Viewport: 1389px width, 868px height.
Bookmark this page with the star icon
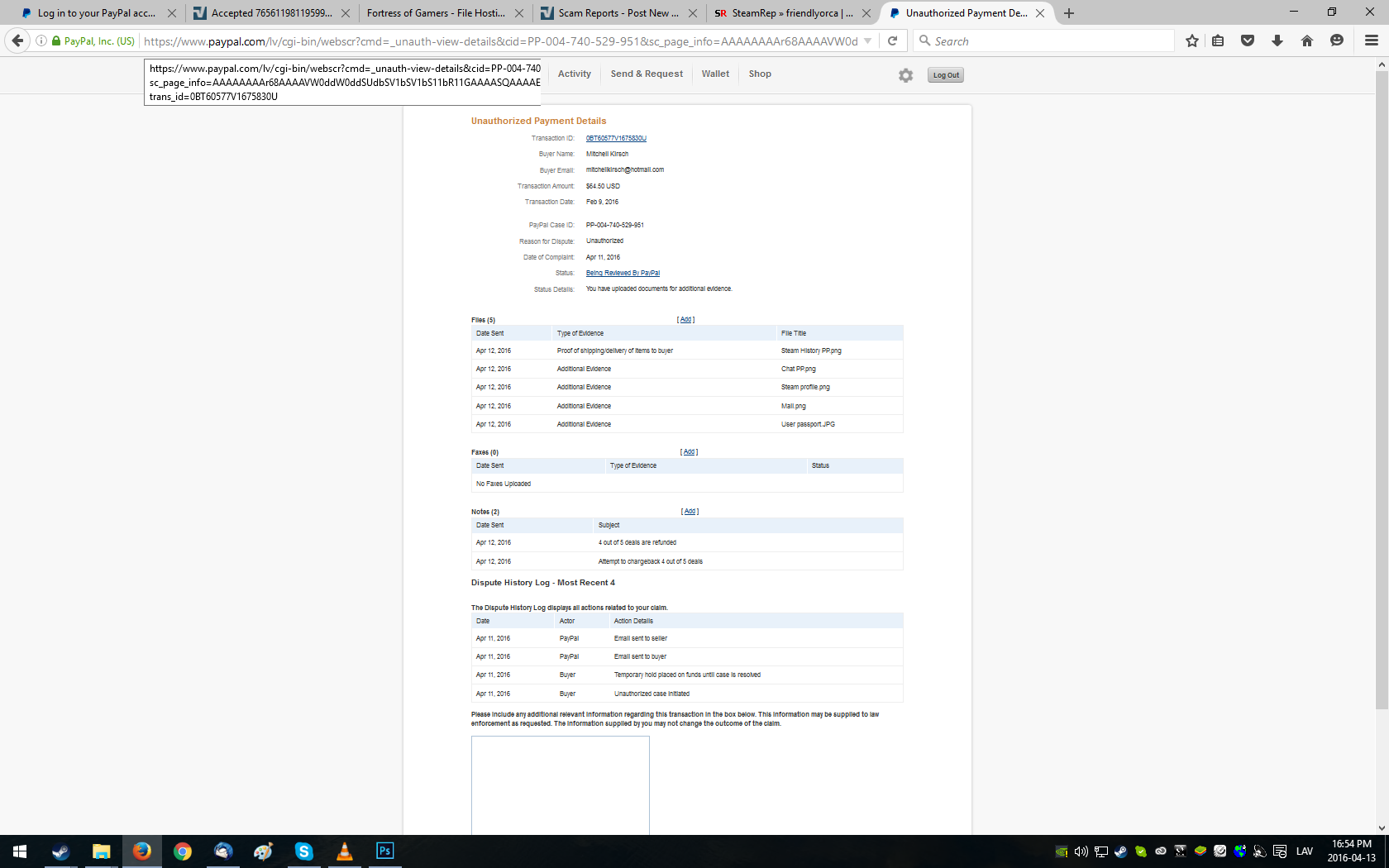click(x=1191, y=41)
